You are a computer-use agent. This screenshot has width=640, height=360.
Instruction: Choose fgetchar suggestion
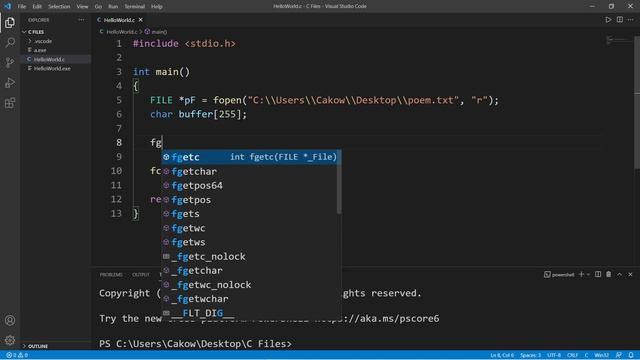pyautogui.click(x=249, y=171)
